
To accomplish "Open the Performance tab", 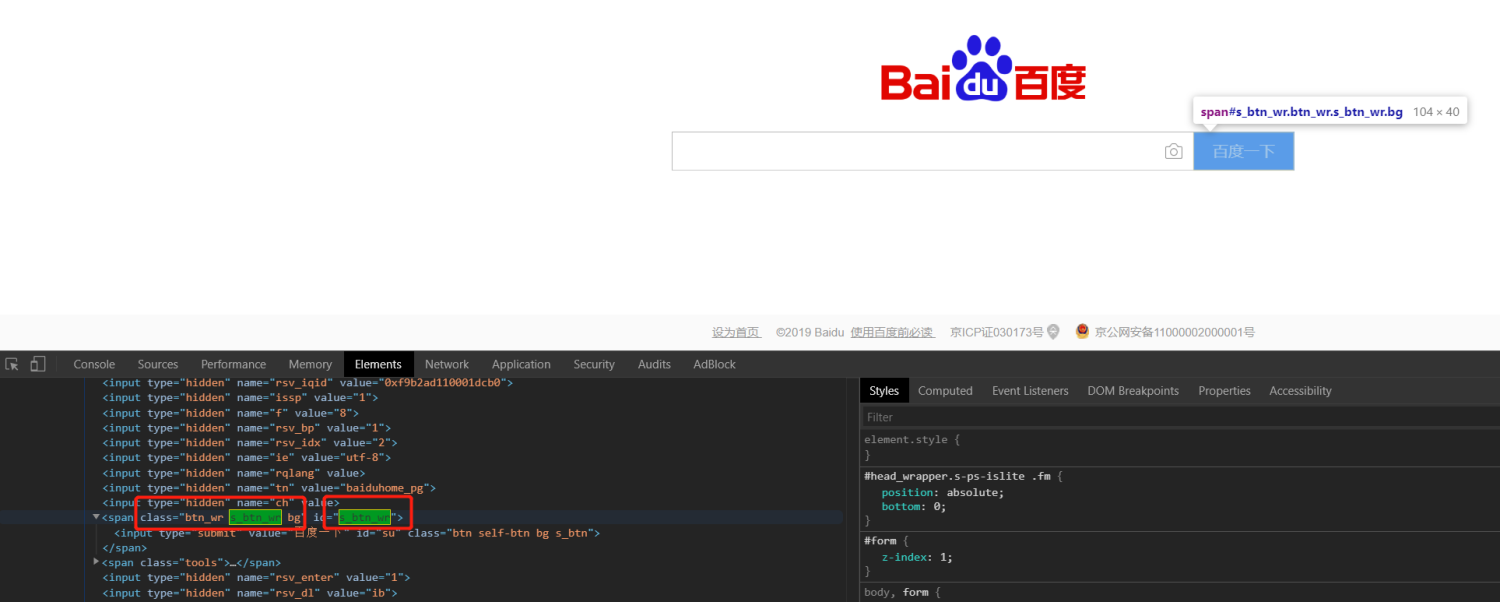I will pos(233,364).
